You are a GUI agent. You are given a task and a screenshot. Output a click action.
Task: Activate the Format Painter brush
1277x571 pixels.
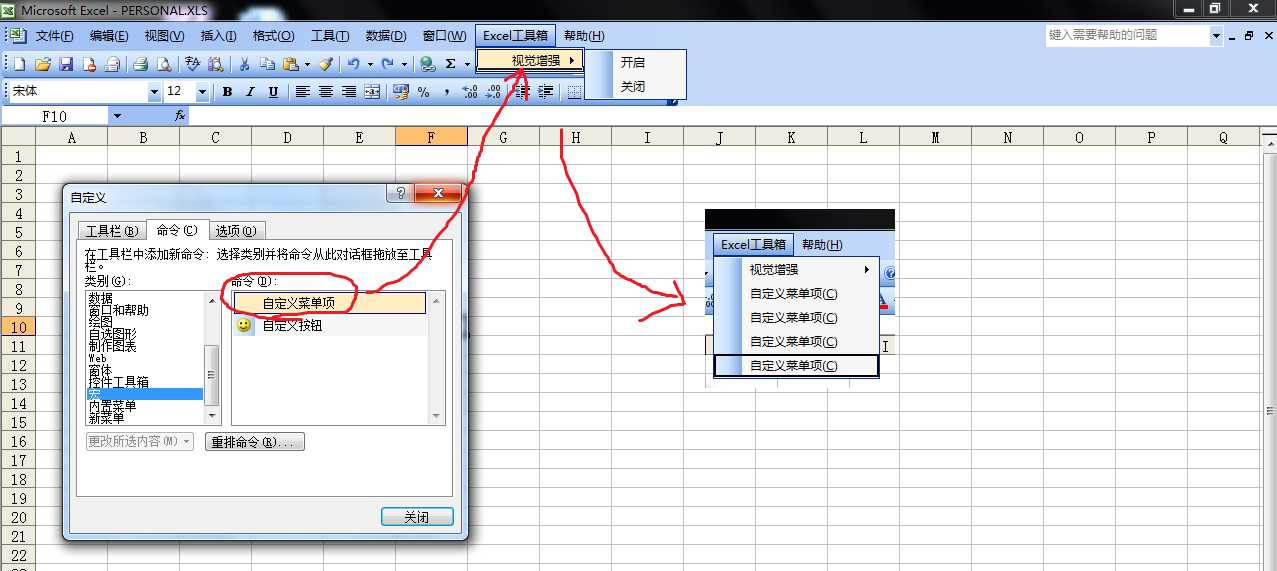coord(326,64)
